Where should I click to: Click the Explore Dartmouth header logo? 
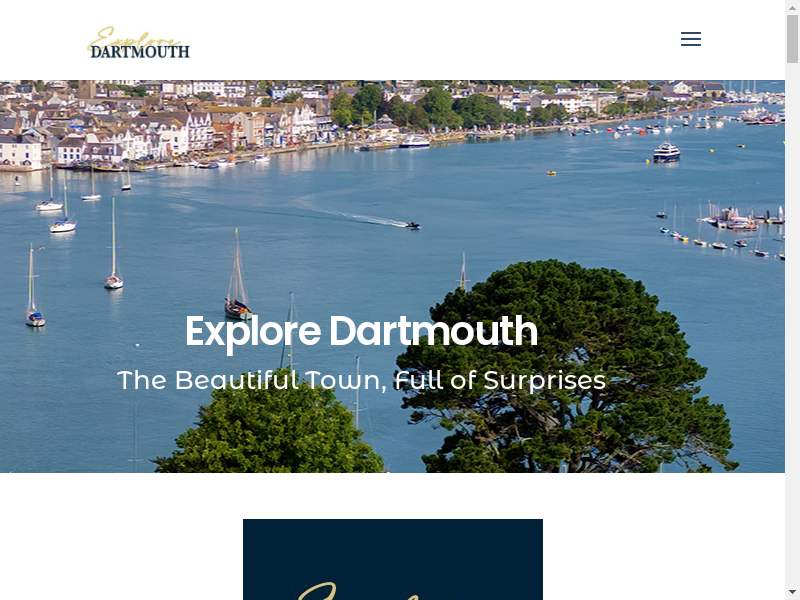[x=139, y=43]
